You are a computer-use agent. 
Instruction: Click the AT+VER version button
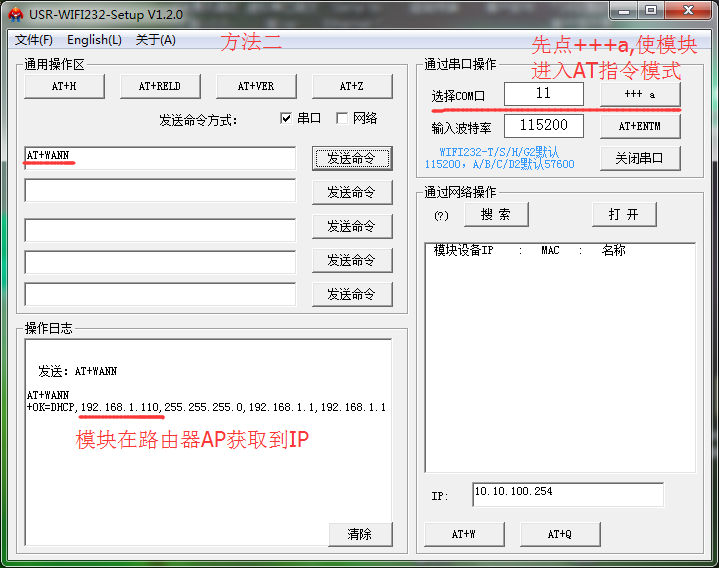[x=256, y=87]
